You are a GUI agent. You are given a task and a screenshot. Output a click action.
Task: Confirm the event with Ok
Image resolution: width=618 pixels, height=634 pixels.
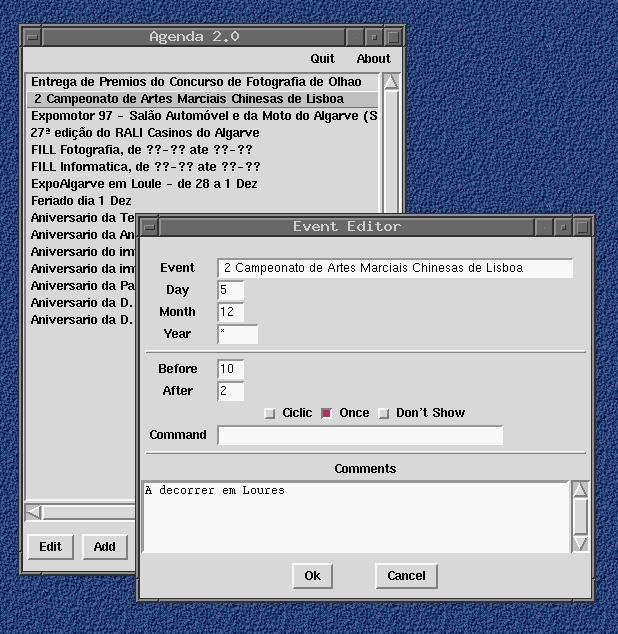pos(312,576)
